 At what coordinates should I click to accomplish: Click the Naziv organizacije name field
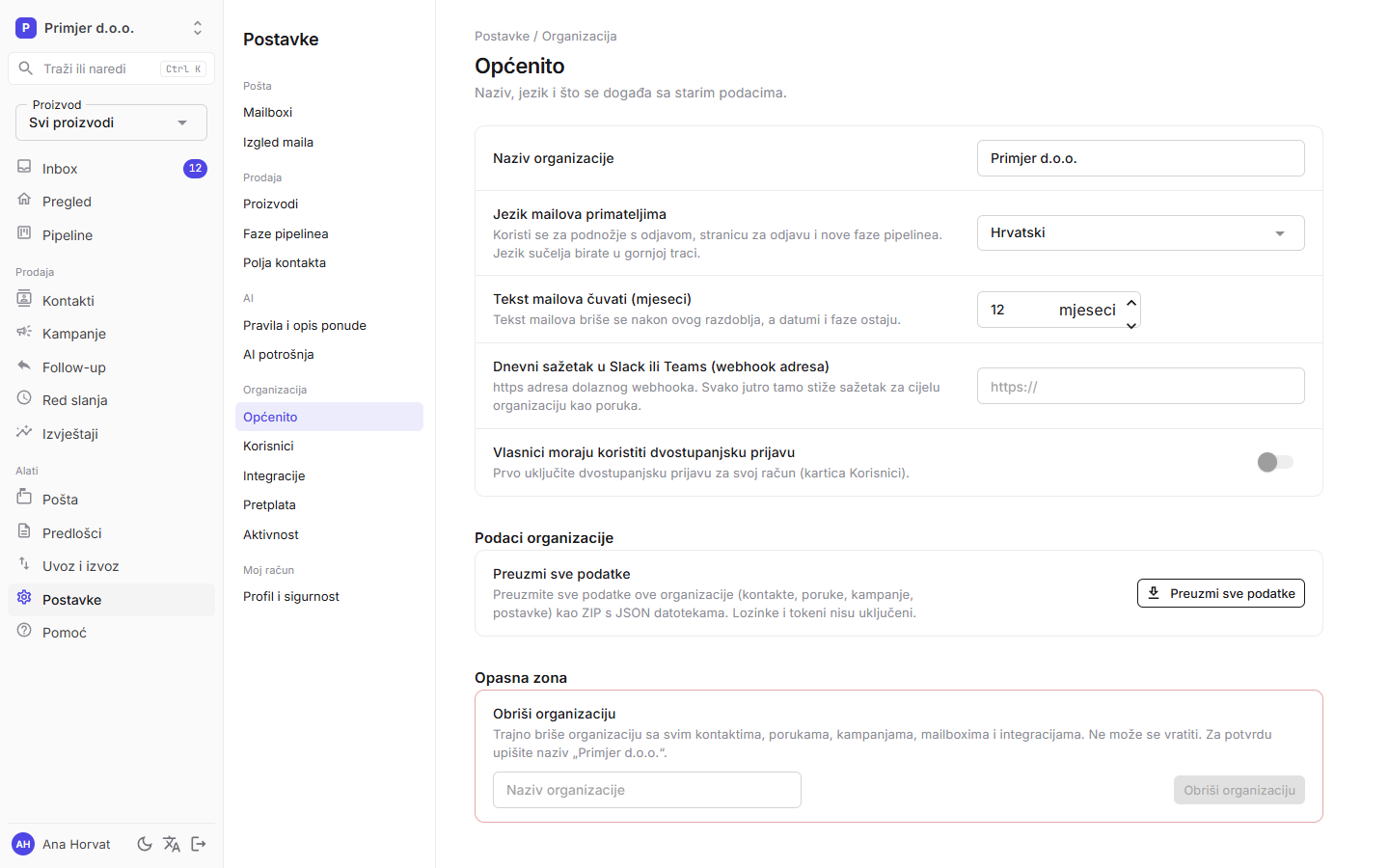tap(1140, 158)
